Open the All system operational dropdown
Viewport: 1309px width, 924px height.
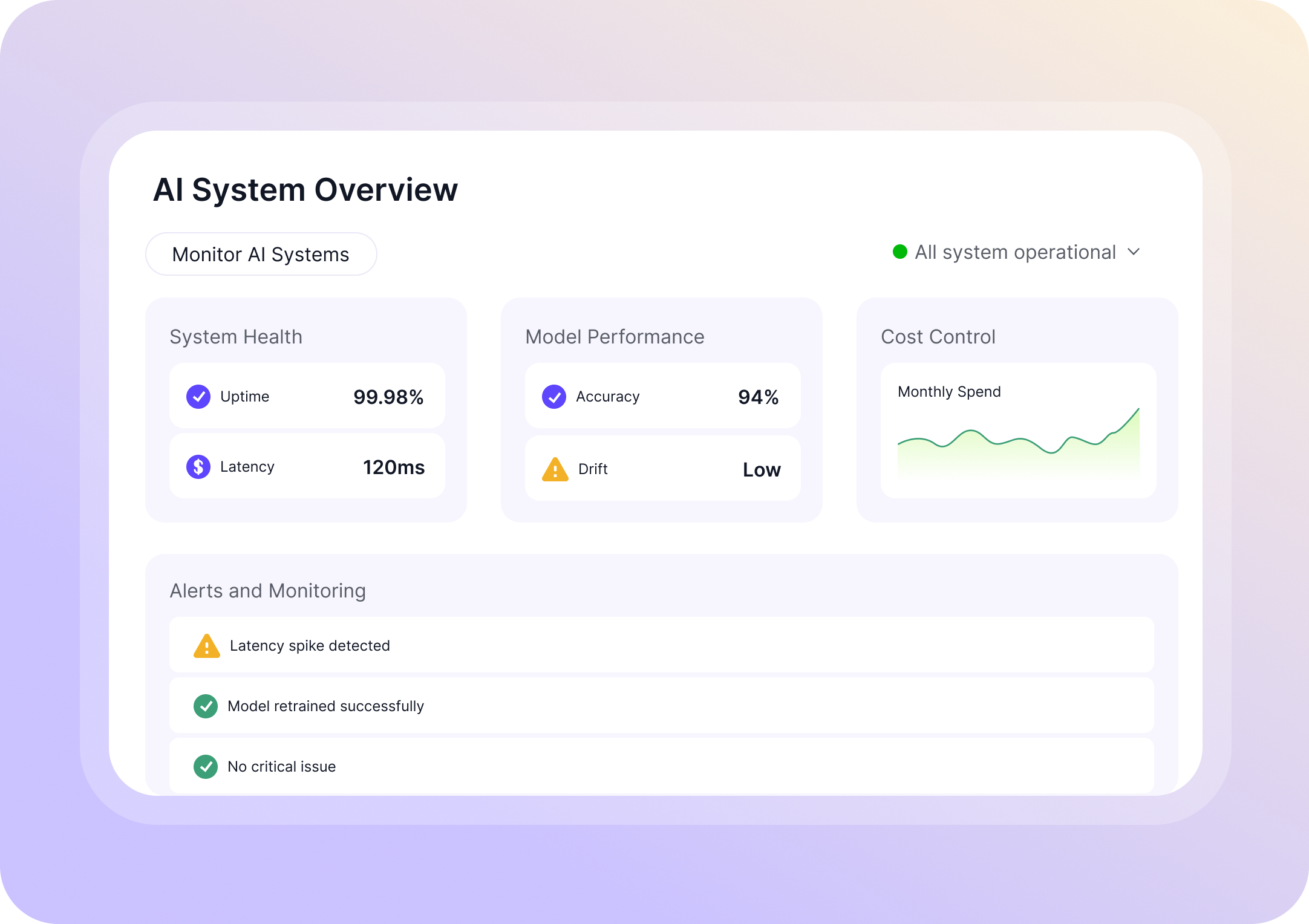pos(1015,252)
